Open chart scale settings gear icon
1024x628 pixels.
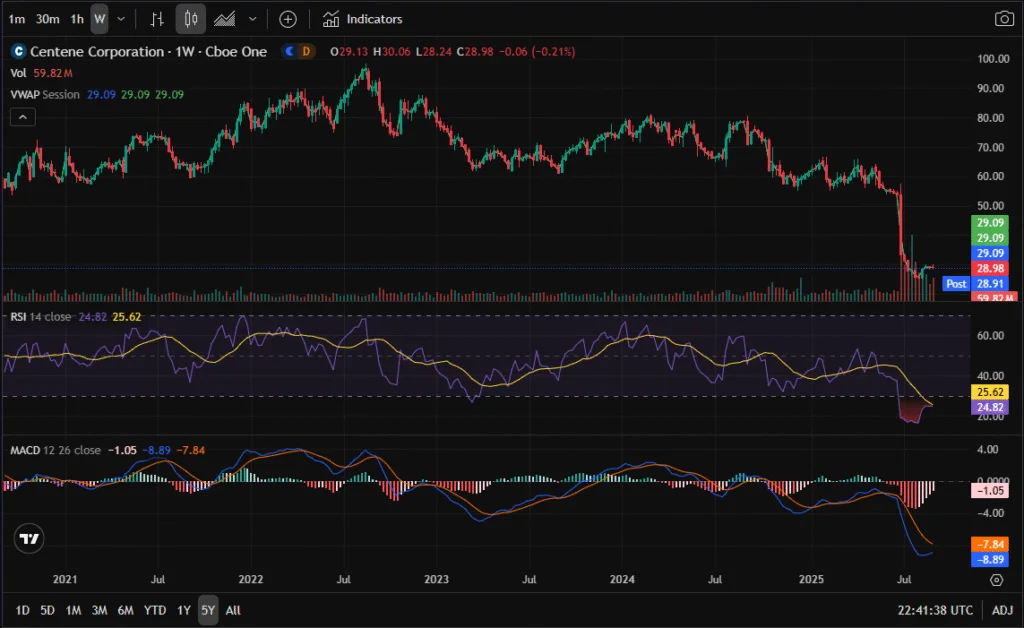click(x=996, y=579)
